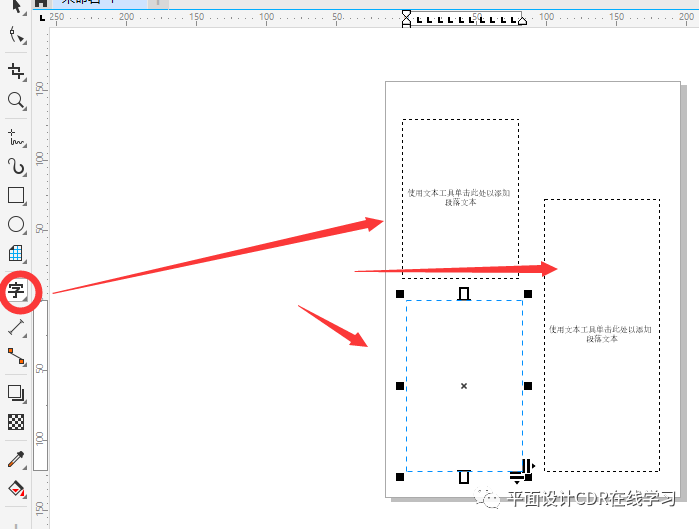Select the Interactive Fill bucket tool

[x=16, y=489]
